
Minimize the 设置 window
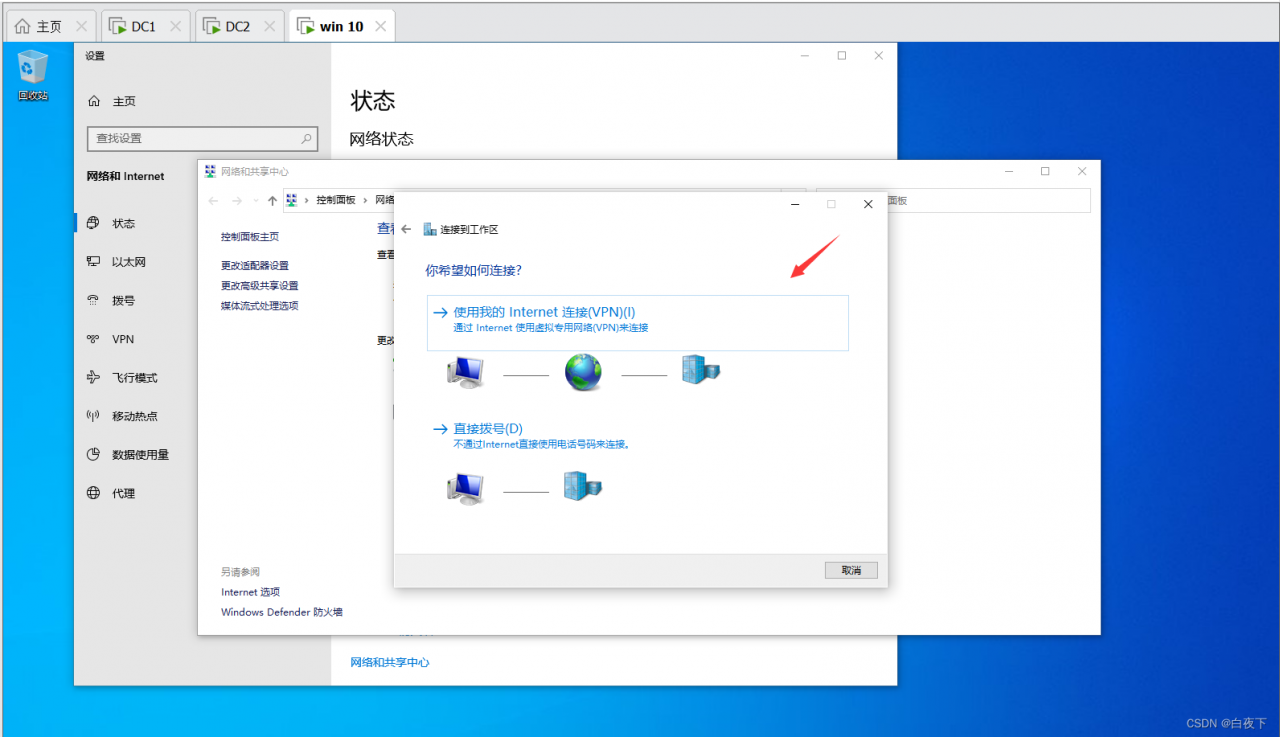(805, 56)
